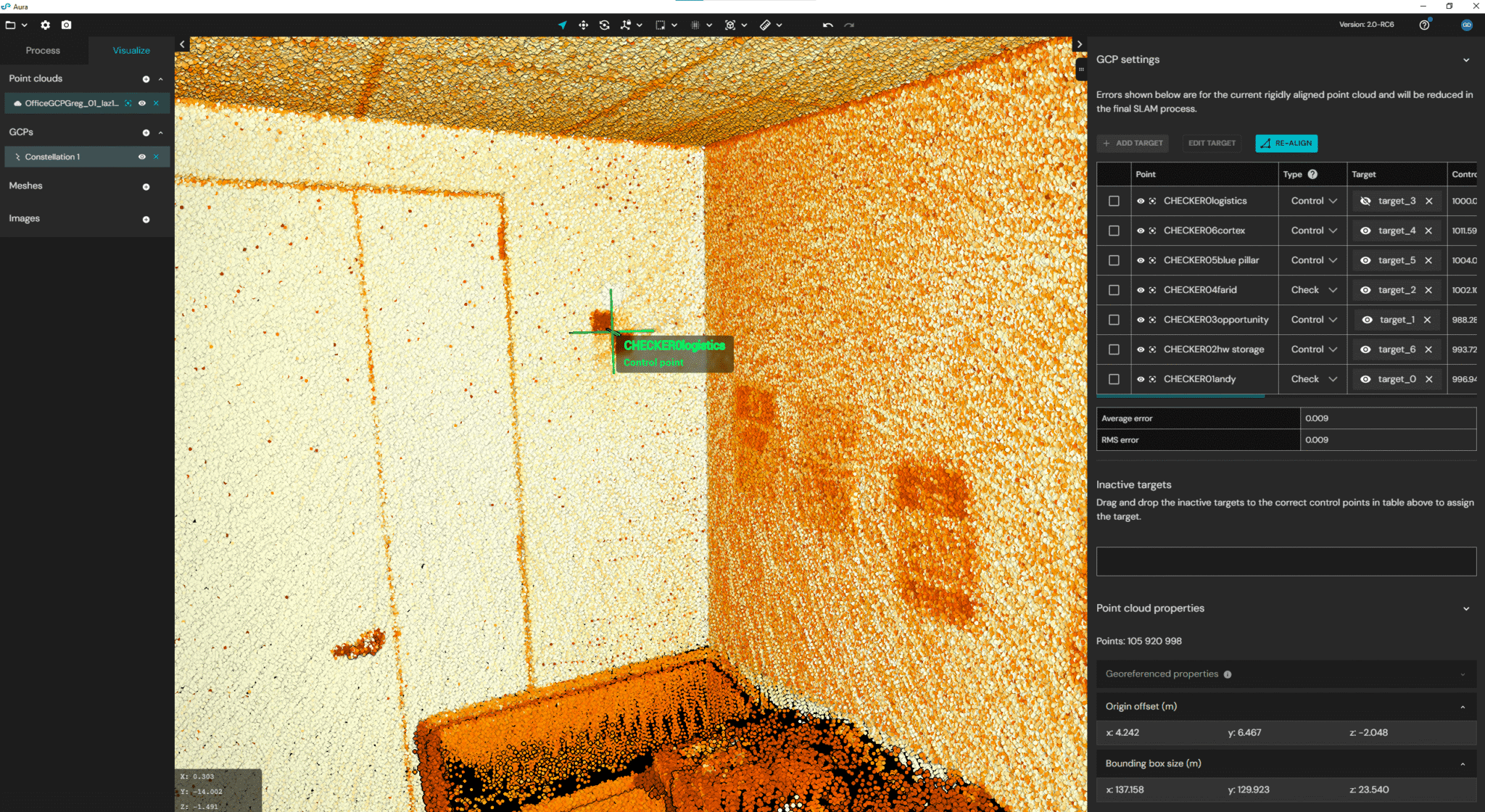Viewport: 1485px width, 812px height.
Task: Switch to the Visualize tab
Action: pos(131,50)
